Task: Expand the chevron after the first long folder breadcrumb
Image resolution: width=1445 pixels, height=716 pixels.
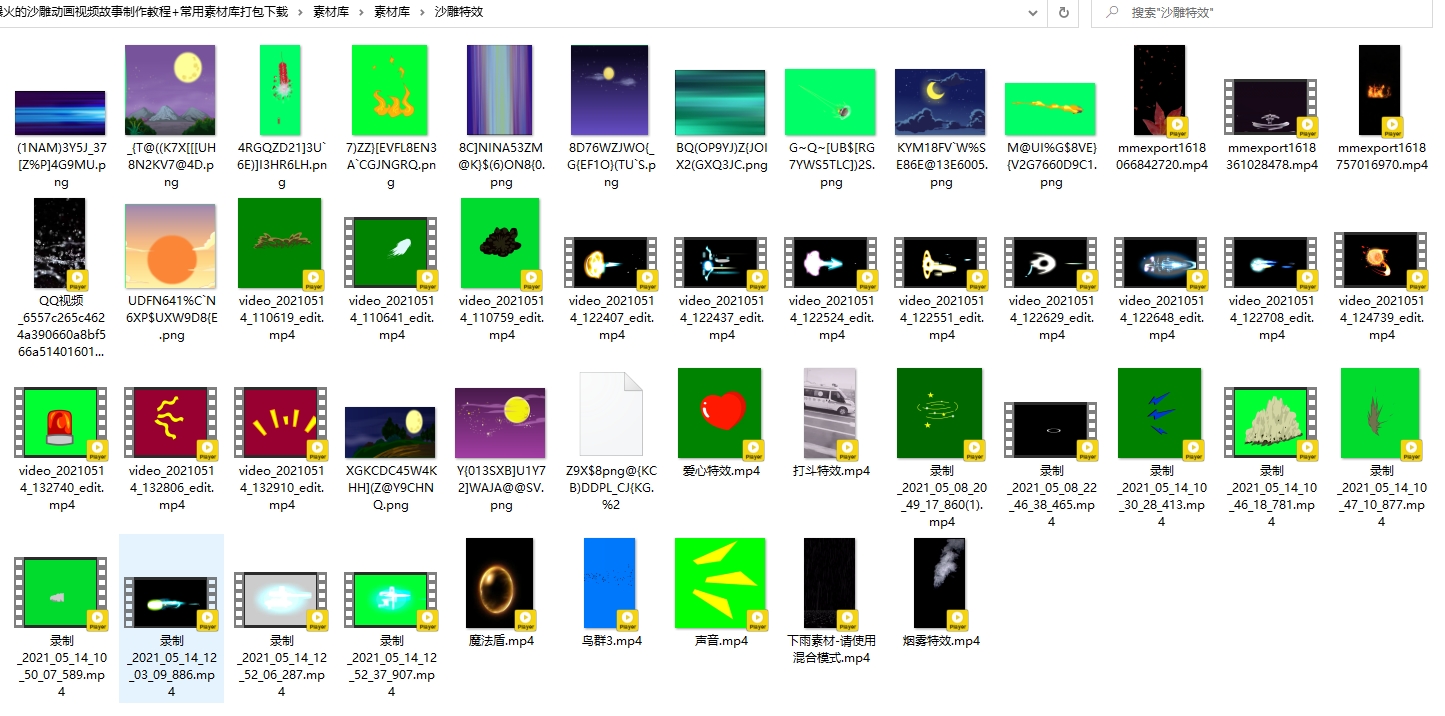Action: pyautogui.click(x=300, y=12)
